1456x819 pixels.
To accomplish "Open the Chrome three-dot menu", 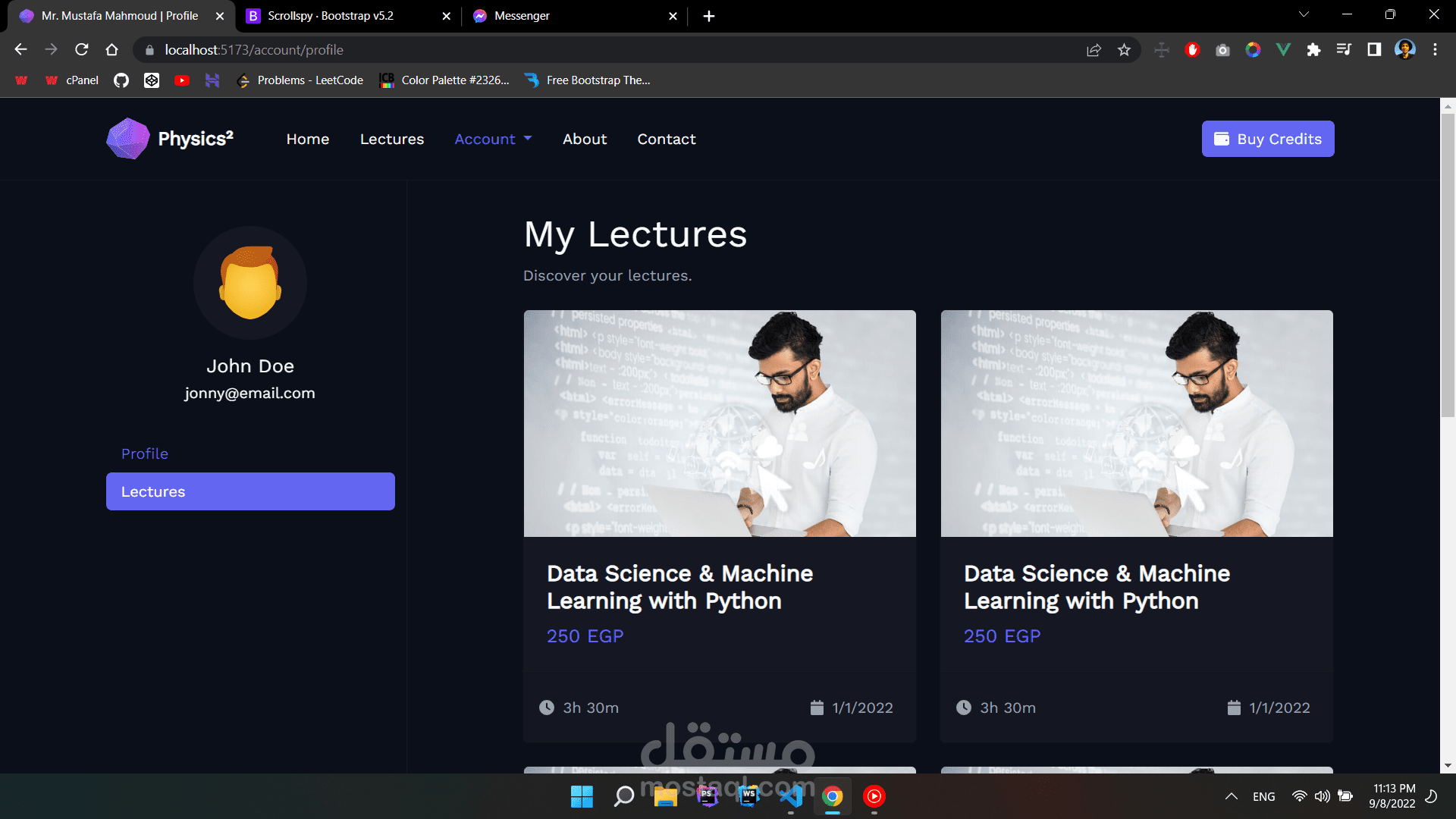I will coord(1435,50).
